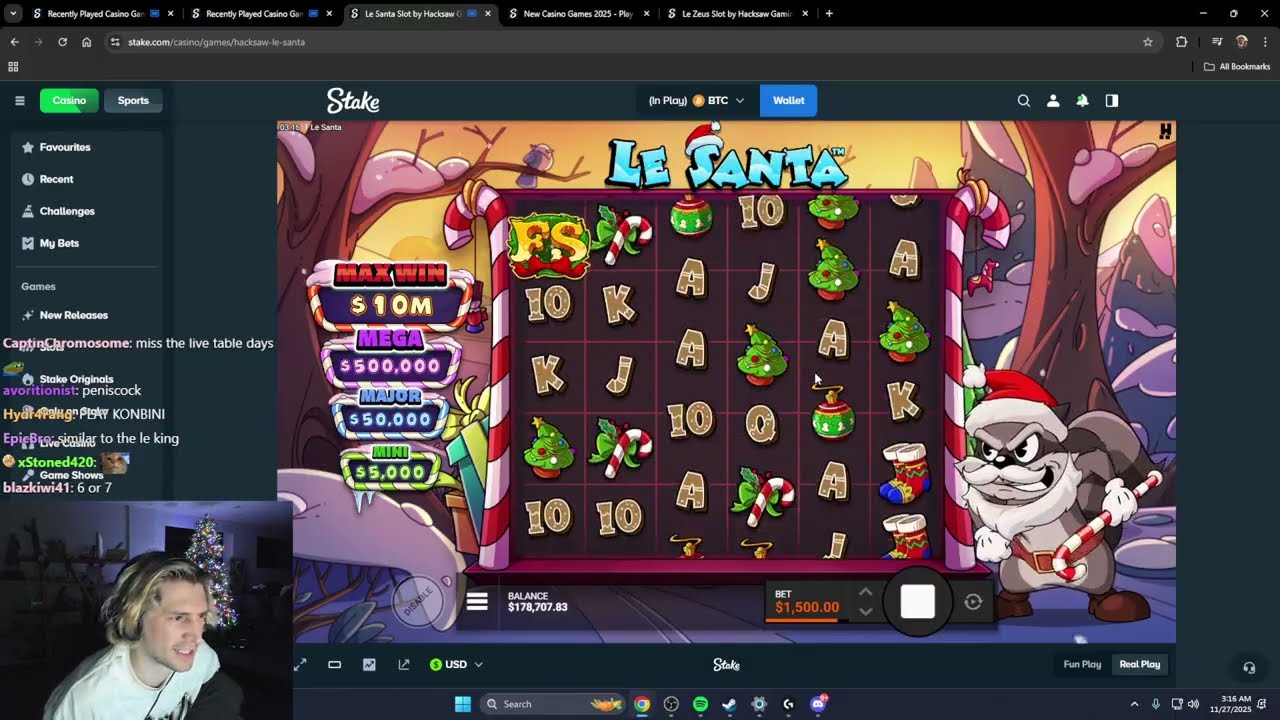Open live stats chart icon
The height and width of the screenshot is (720, 1280).
click(x=369, y=664)
